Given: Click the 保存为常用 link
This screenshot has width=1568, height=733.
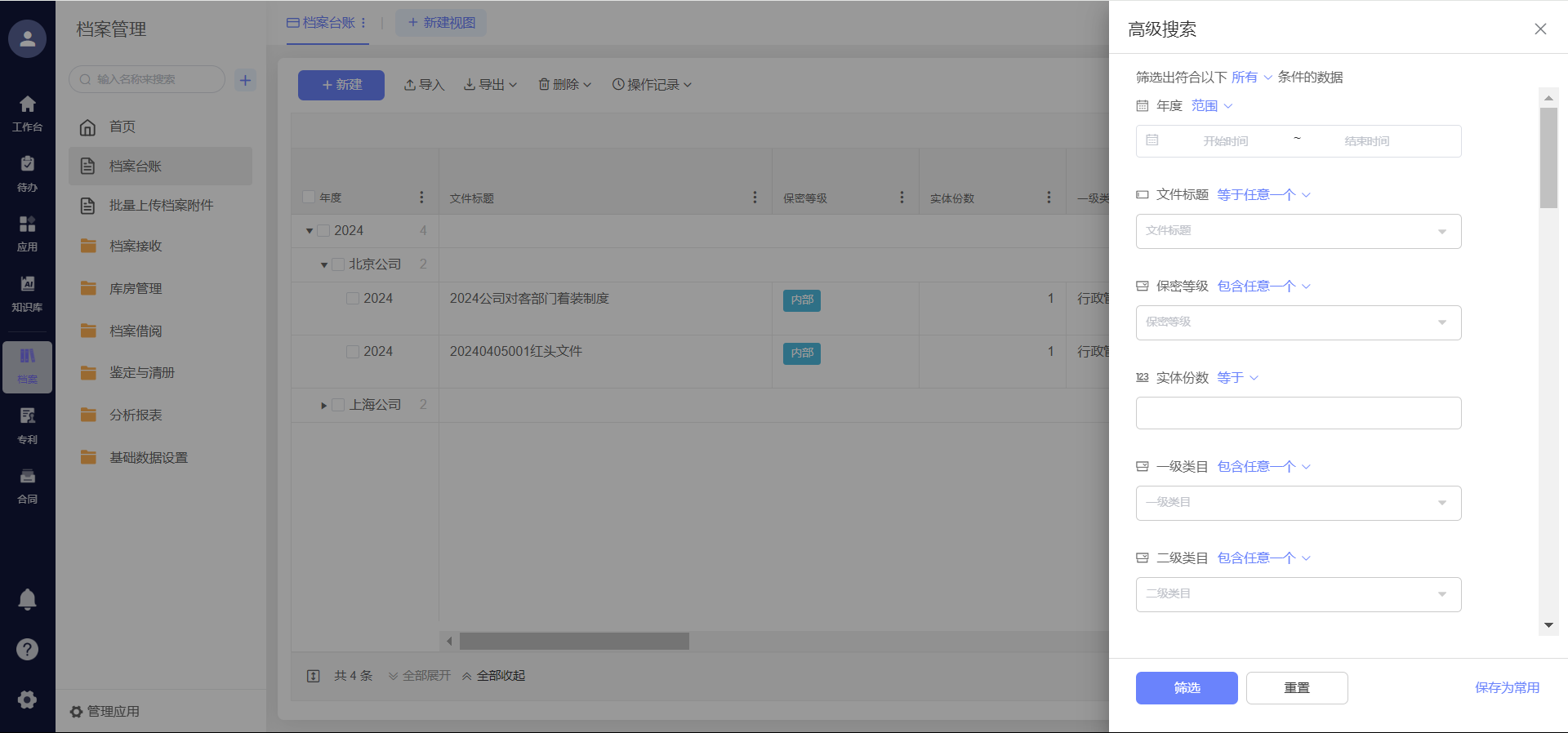Looking at the screenshot, I should [x=1507, y=688].
